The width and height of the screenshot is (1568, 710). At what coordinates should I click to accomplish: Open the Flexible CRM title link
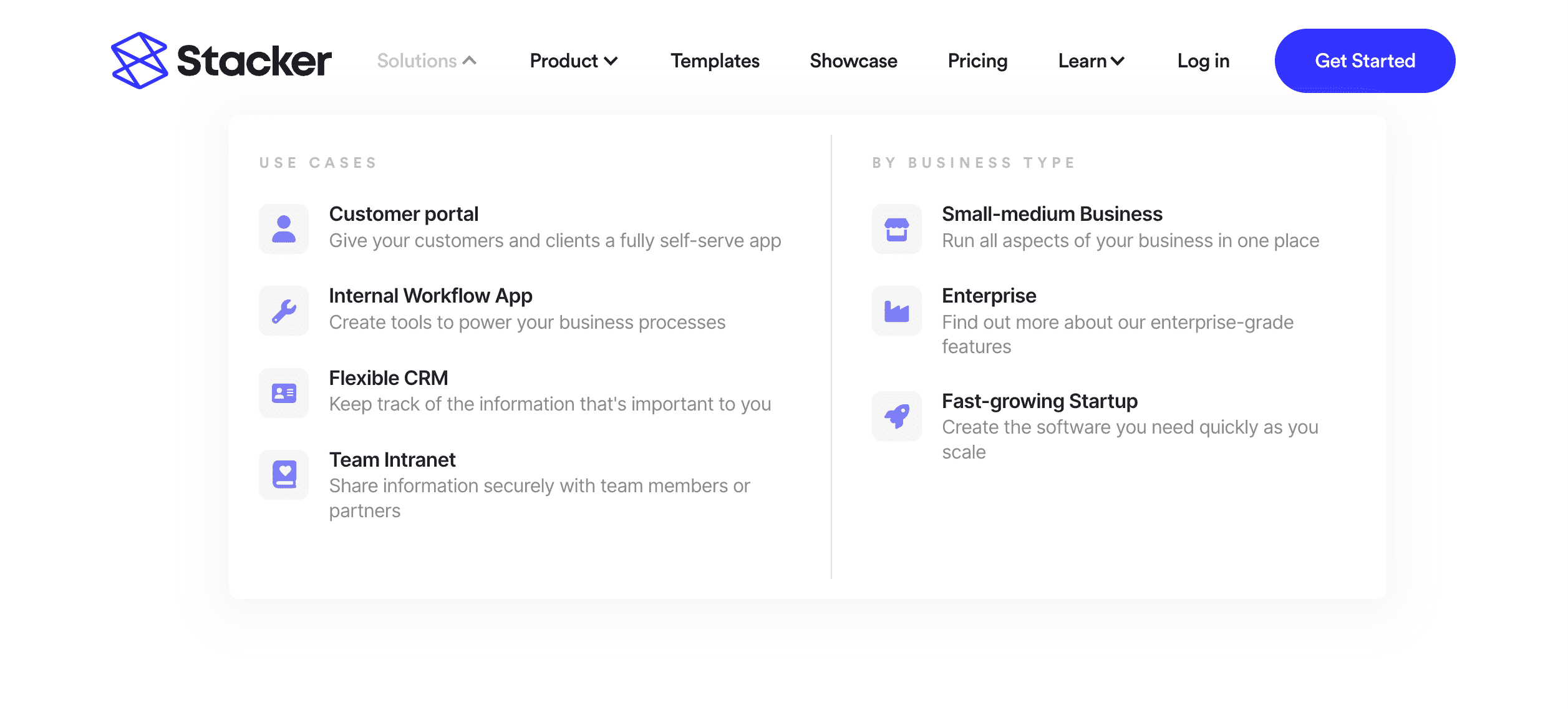tap(388, 378)
